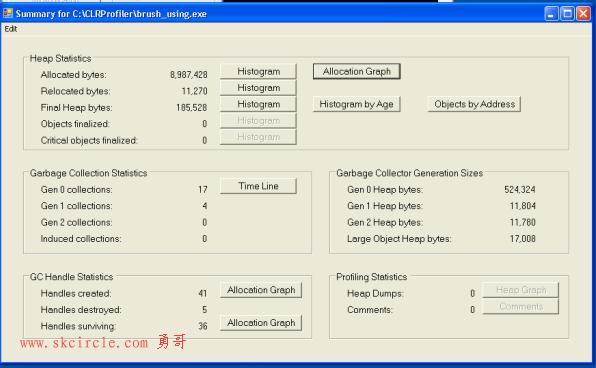The width and height of the screenshot is (596, 368).
Task: Show Histogram by Age
Action: tap(357, 104)
